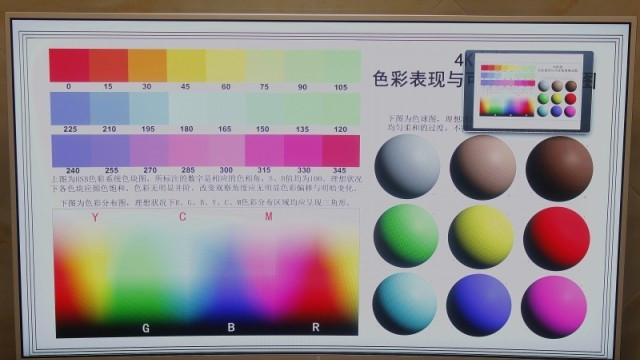Click the red C label above gradient

(x=182, y=216)
